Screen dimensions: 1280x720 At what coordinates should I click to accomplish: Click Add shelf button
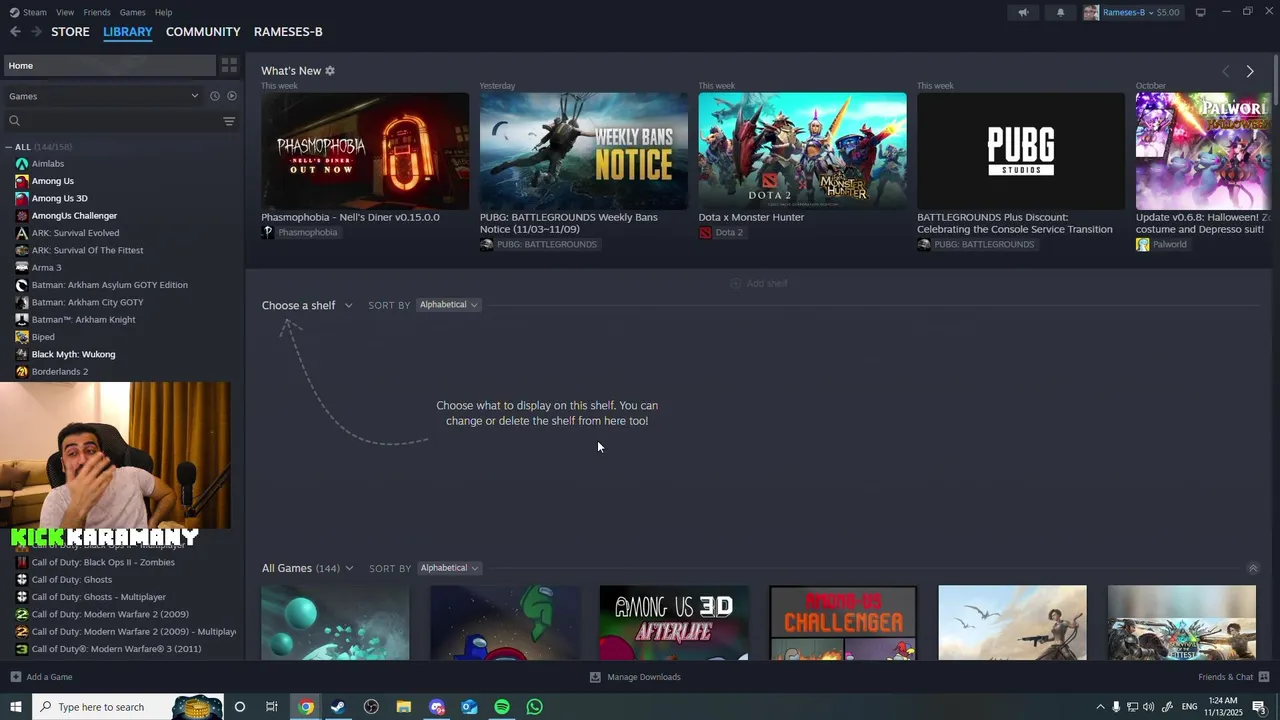click(x=759, y=284)
